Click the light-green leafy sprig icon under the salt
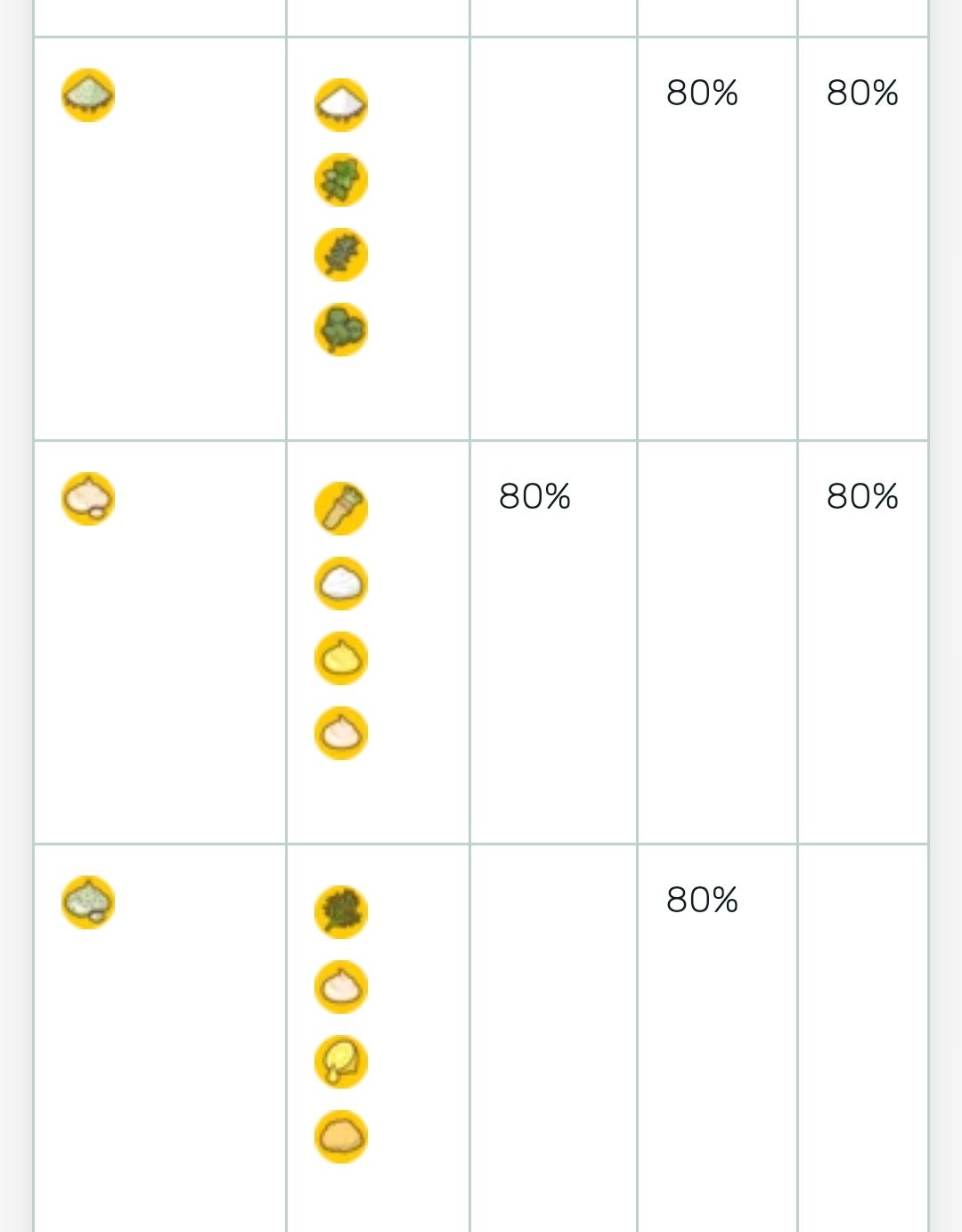 pos(341,180)
